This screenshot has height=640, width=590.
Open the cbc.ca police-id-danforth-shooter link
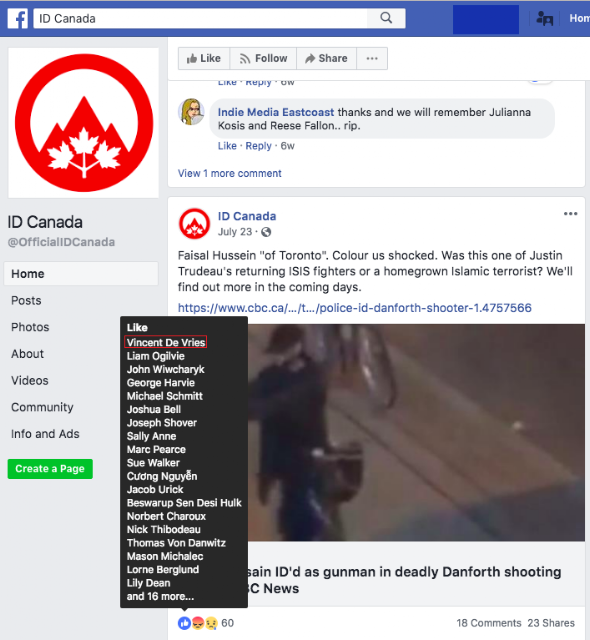(x=355, y=308)
